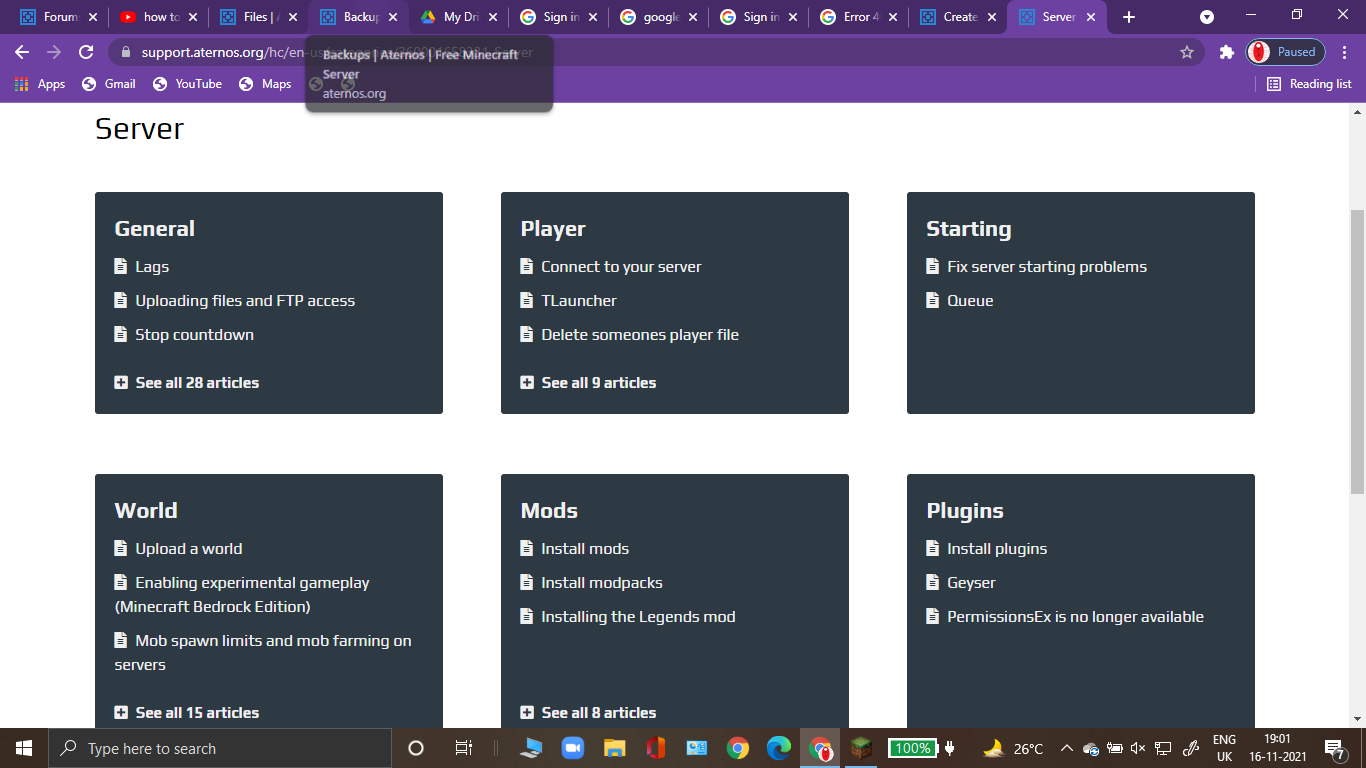1366x768 pixels.
Task: Switch to the 'google' search tab
Action: (x=658, y=17)
